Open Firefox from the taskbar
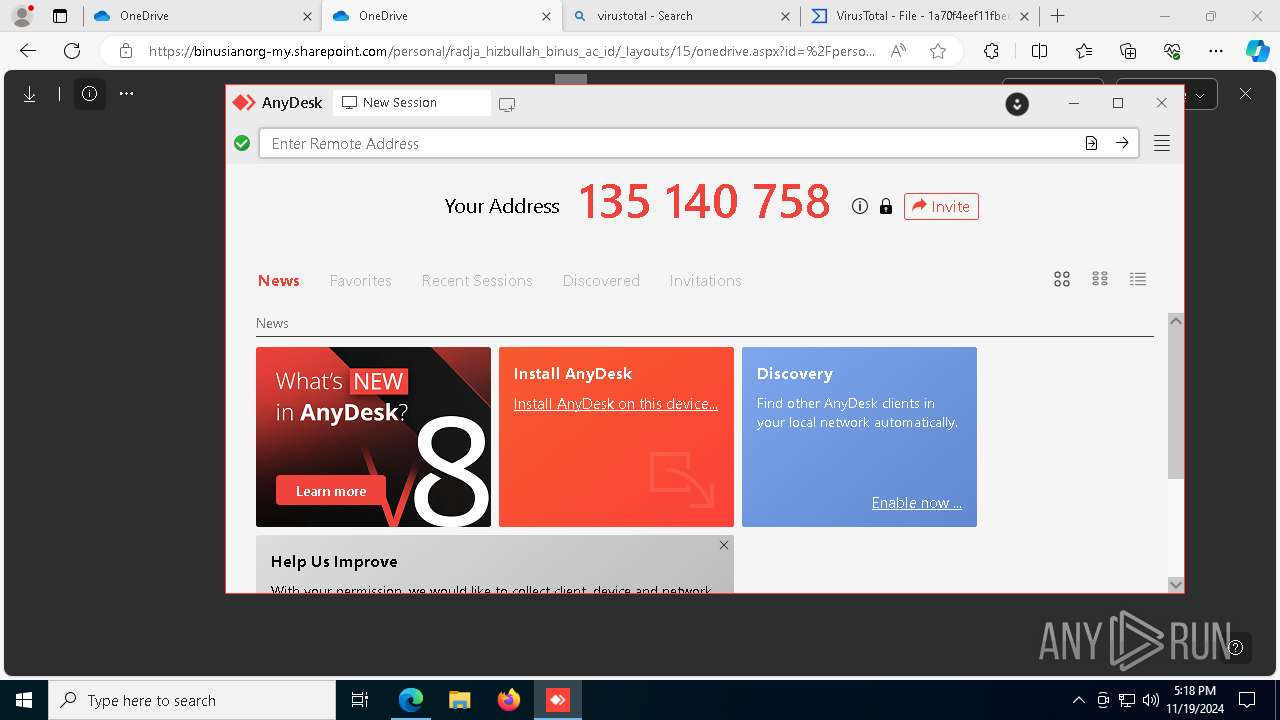The height and width of the screenshot is (720, 1280). 509,700
